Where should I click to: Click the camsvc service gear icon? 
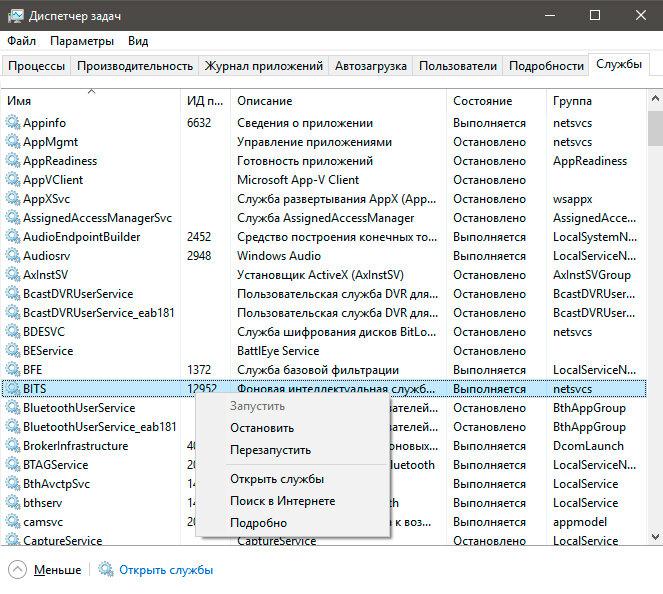pos(13,522)
